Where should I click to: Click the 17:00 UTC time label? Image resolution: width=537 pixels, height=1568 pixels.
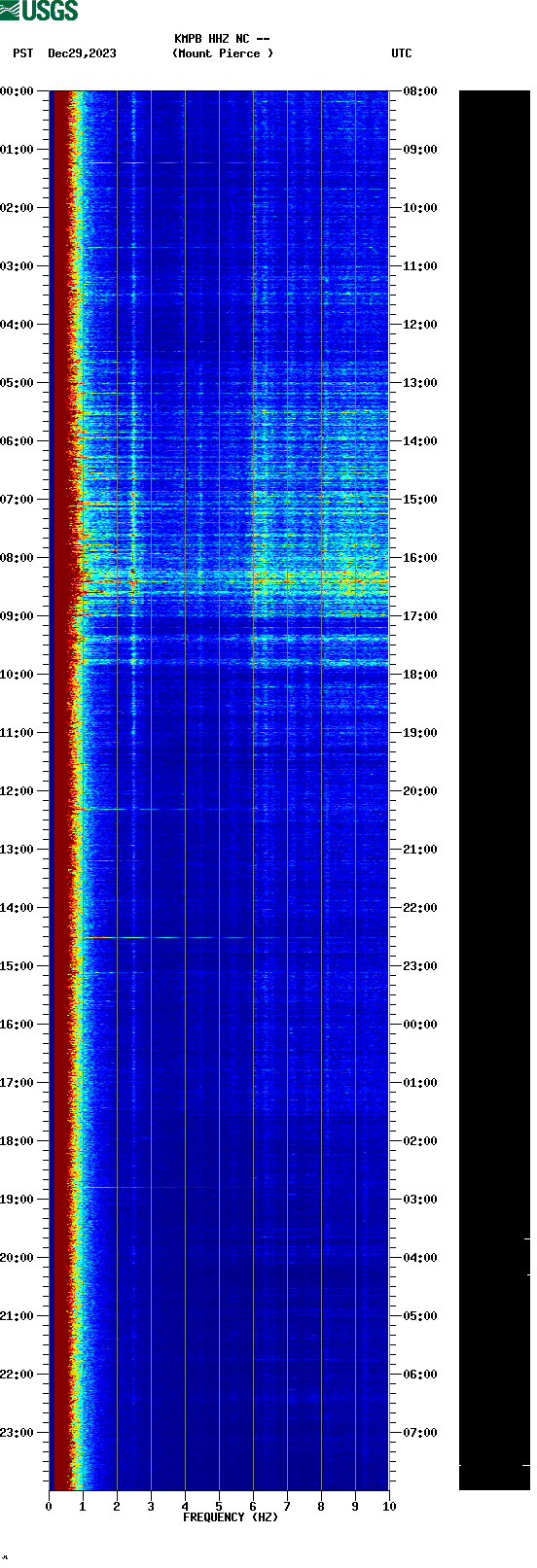[420, 616]
